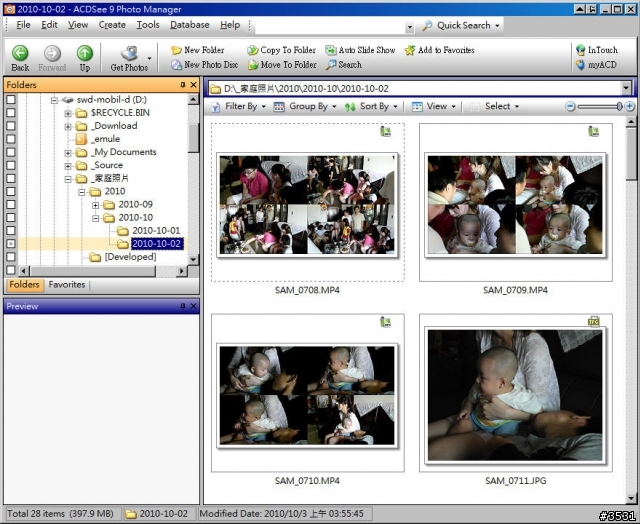
Task: Close the Folders pane
Action: tap(193, 84)
